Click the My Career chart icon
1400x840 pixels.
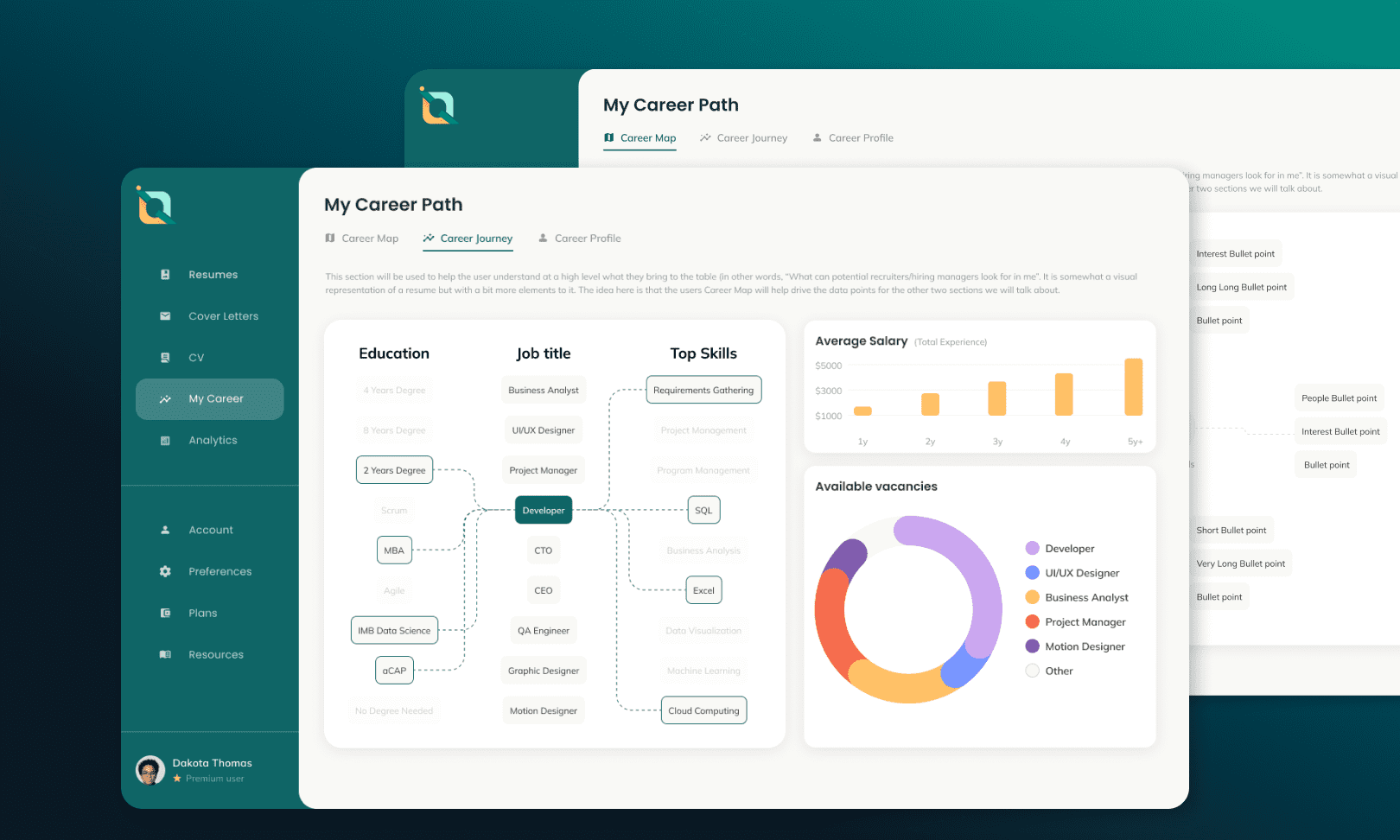click(165, 399)
